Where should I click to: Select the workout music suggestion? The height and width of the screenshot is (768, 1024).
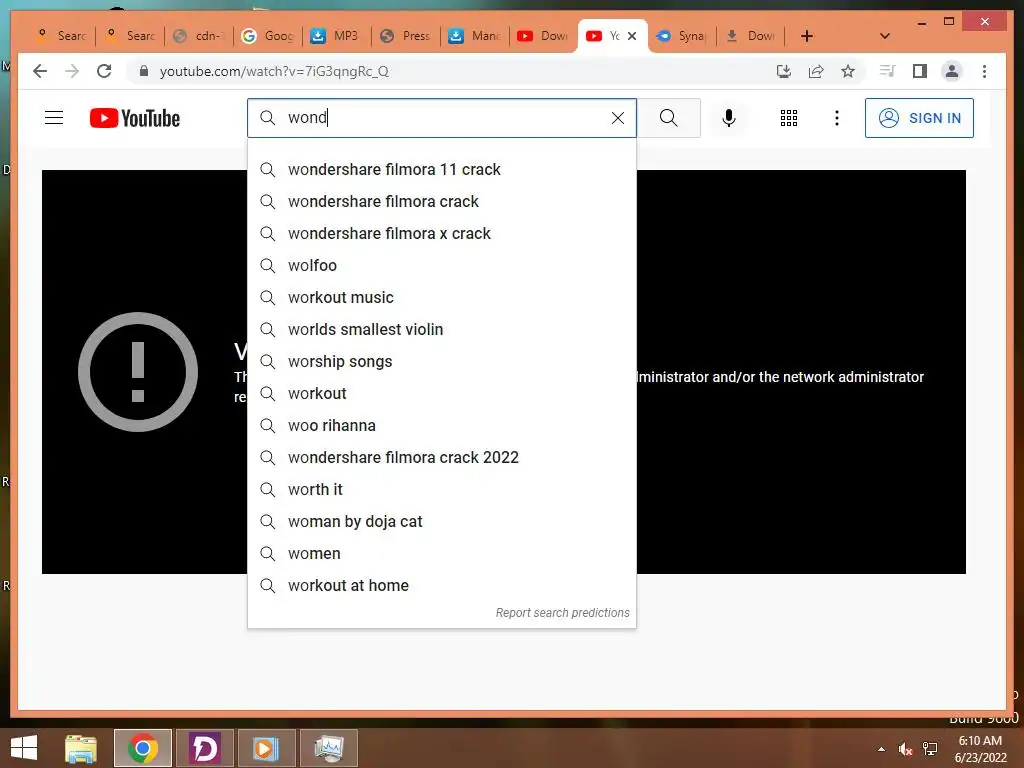(x=441, y=297)
